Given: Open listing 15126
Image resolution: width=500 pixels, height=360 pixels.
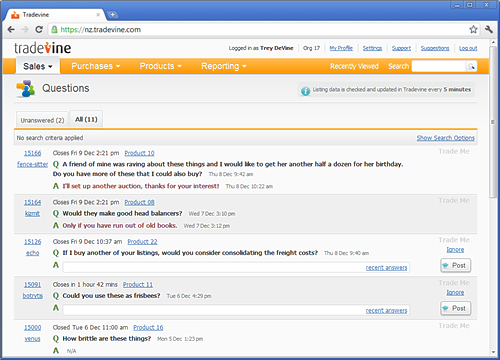Looking at the screenshot, I should tap(32, 242).
